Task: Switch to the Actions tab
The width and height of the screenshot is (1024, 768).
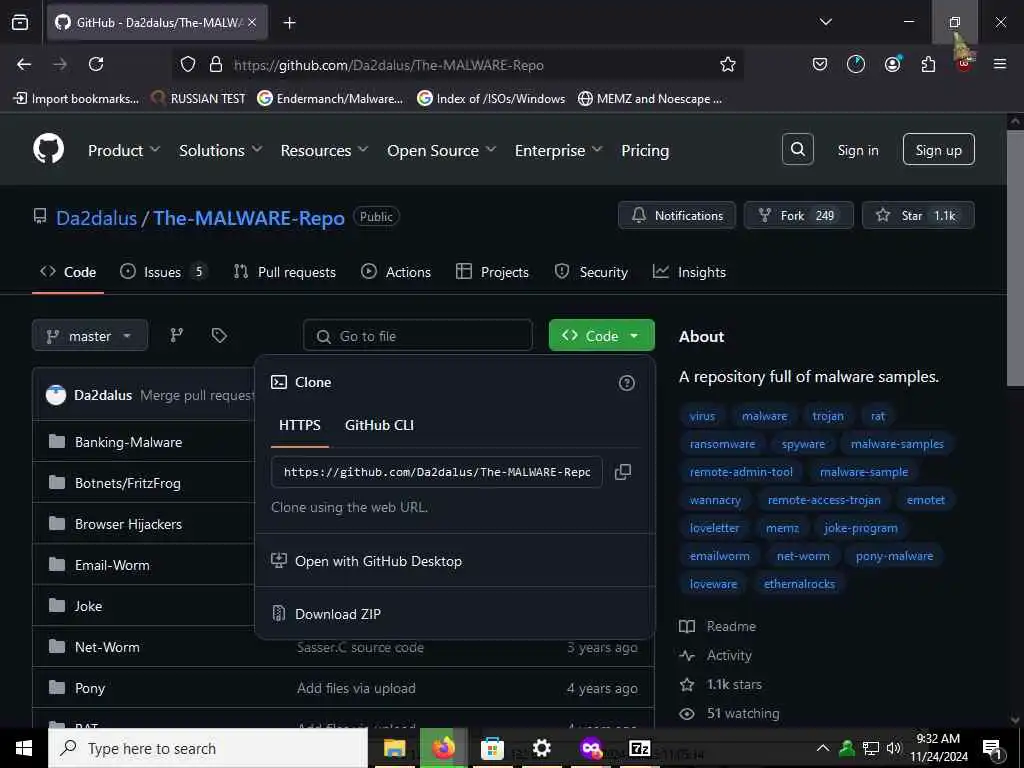Action: 396,272
